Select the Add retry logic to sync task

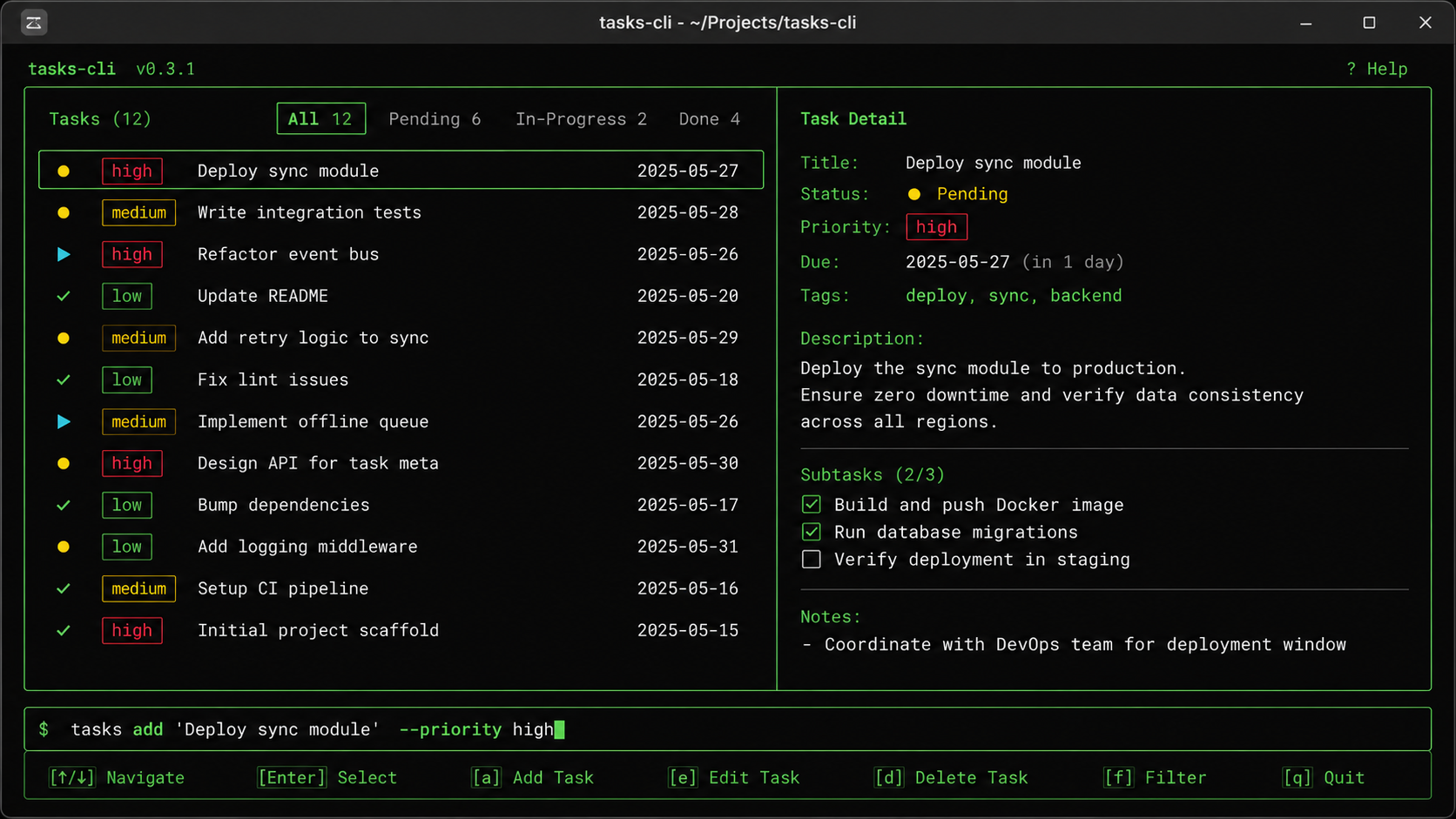(x=401, y=339)
